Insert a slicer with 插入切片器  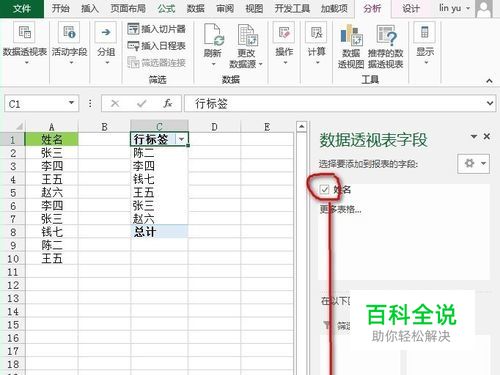156,29
